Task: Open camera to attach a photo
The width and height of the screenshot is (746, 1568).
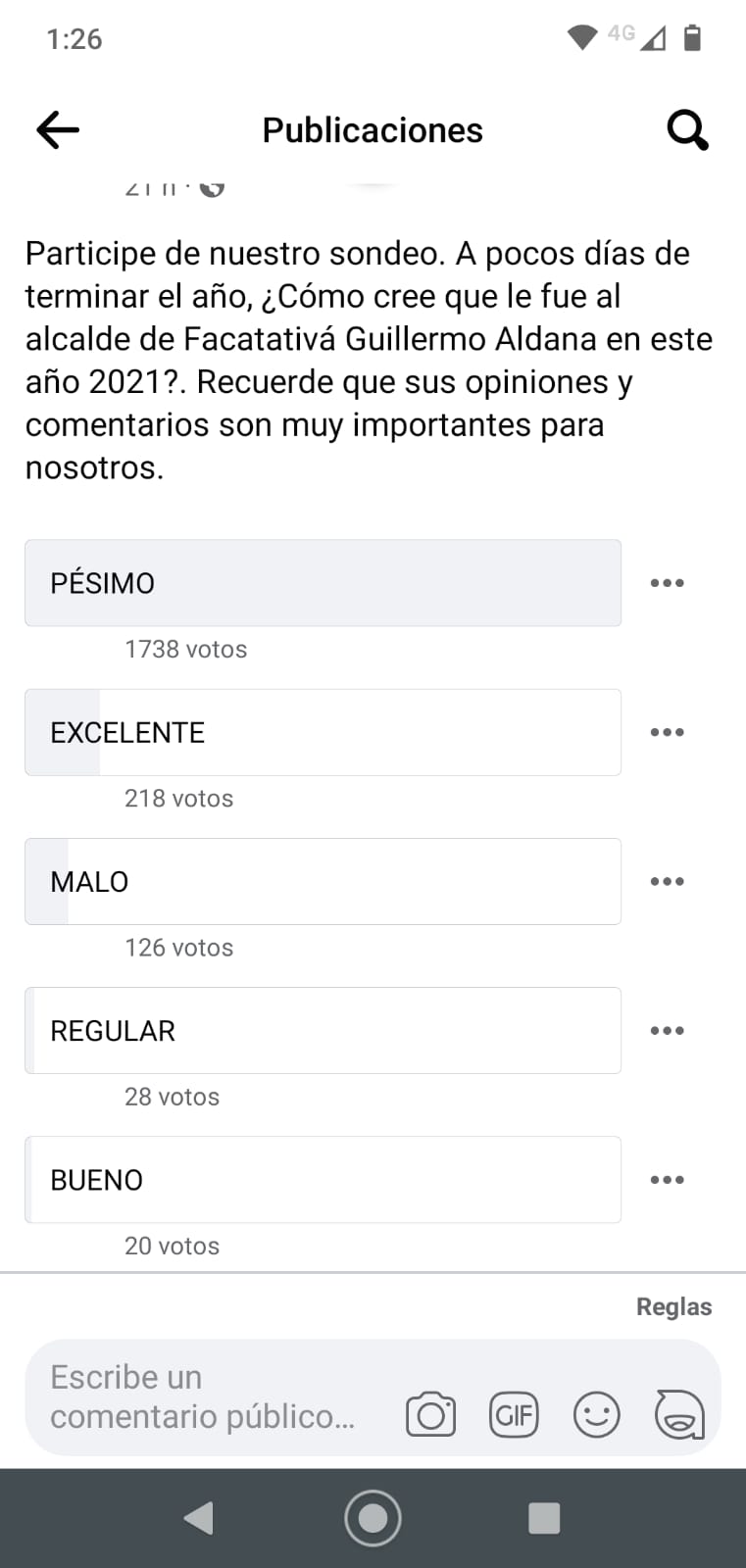Action: pos(430,1414)
